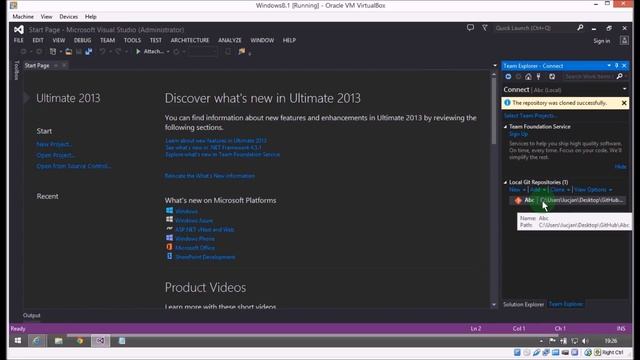Open File Explorer from the taskbar
The width and height of the screenshot is (640, 360).
click(58, 340)
